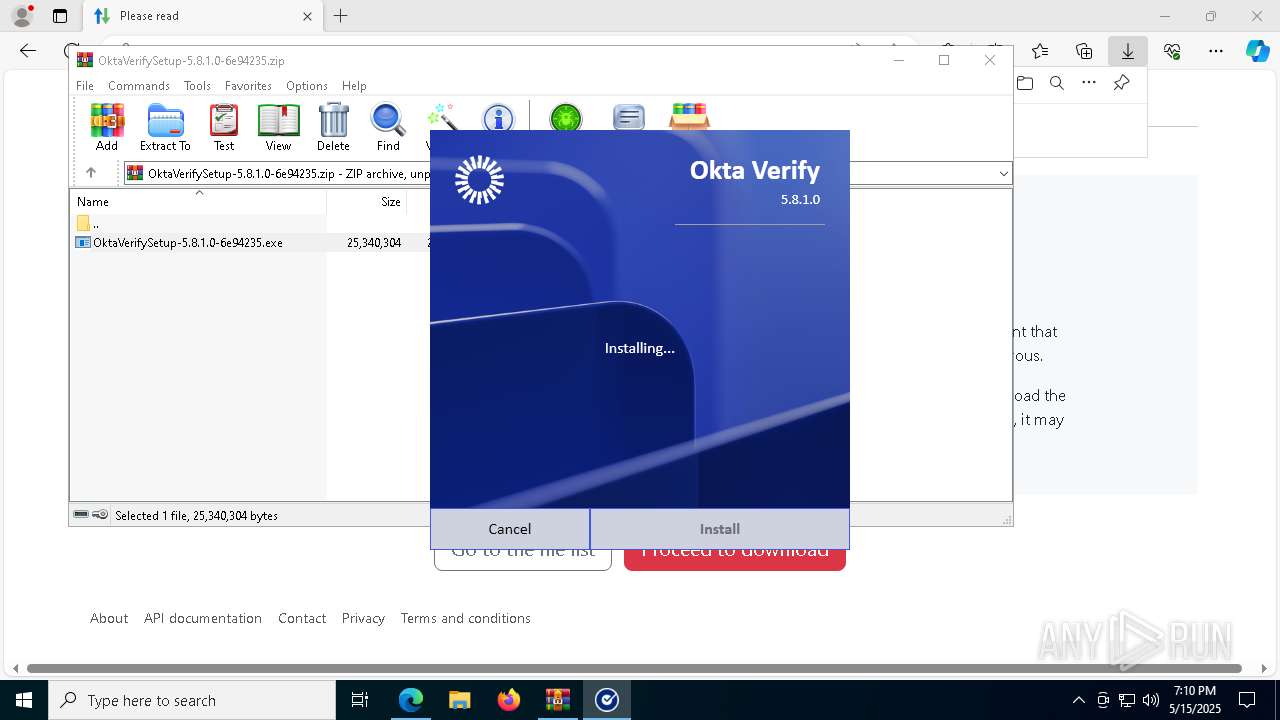
Task: Click the Okta Verify logo
Action: (479, 180)
